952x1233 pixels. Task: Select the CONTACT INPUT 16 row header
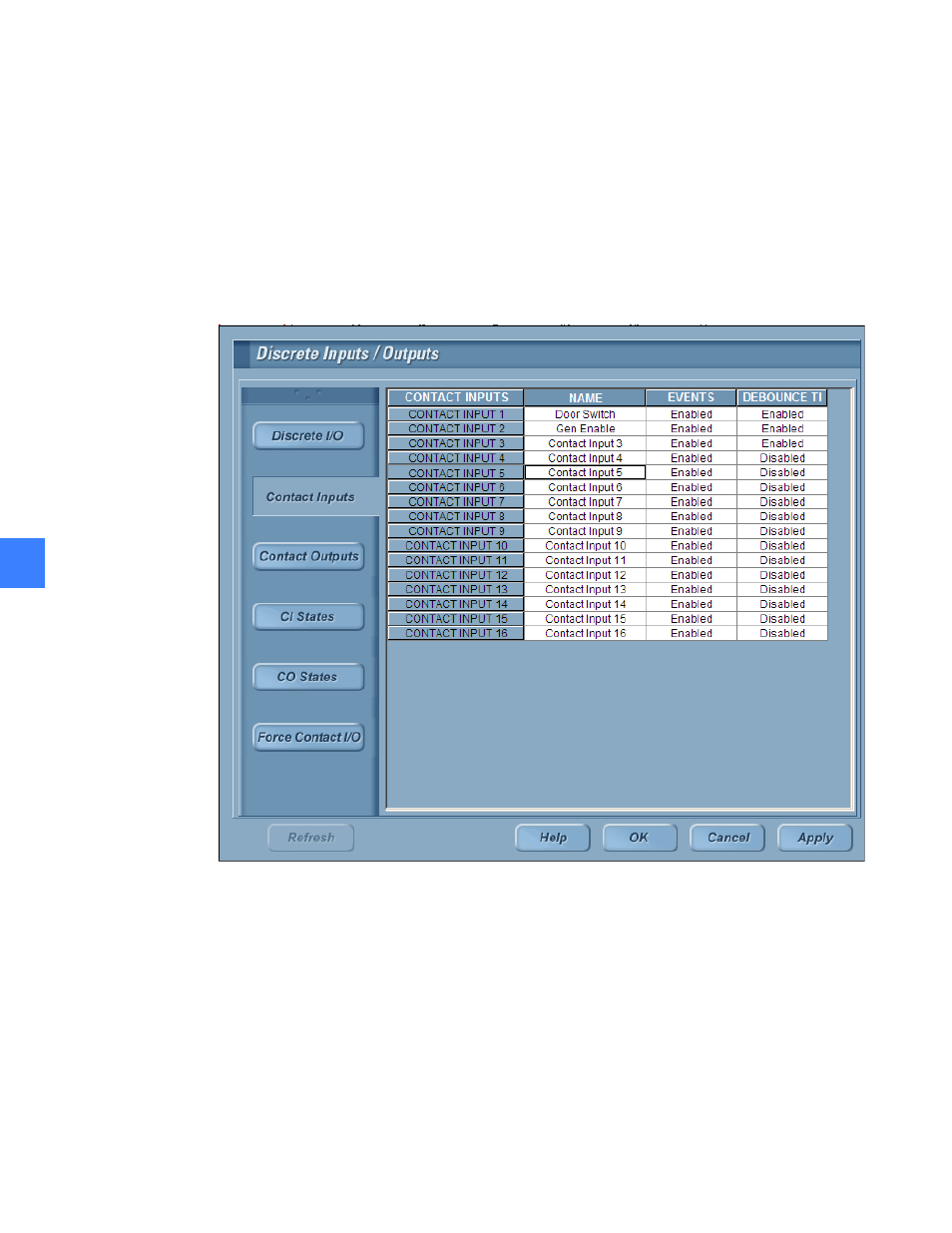[x=456, y=634]
